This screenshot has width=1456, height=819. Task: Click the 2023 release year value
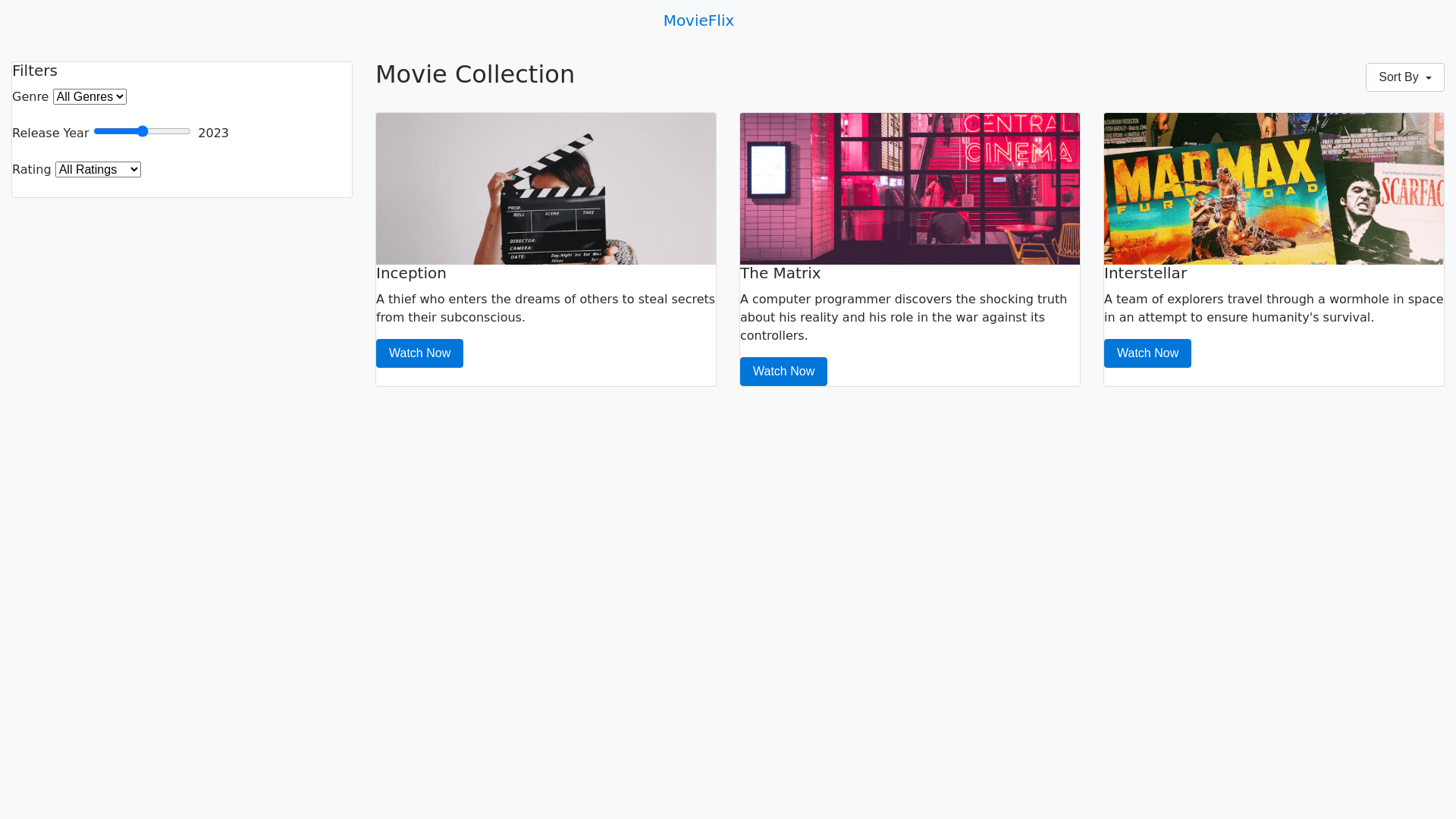tap(213, 133)
